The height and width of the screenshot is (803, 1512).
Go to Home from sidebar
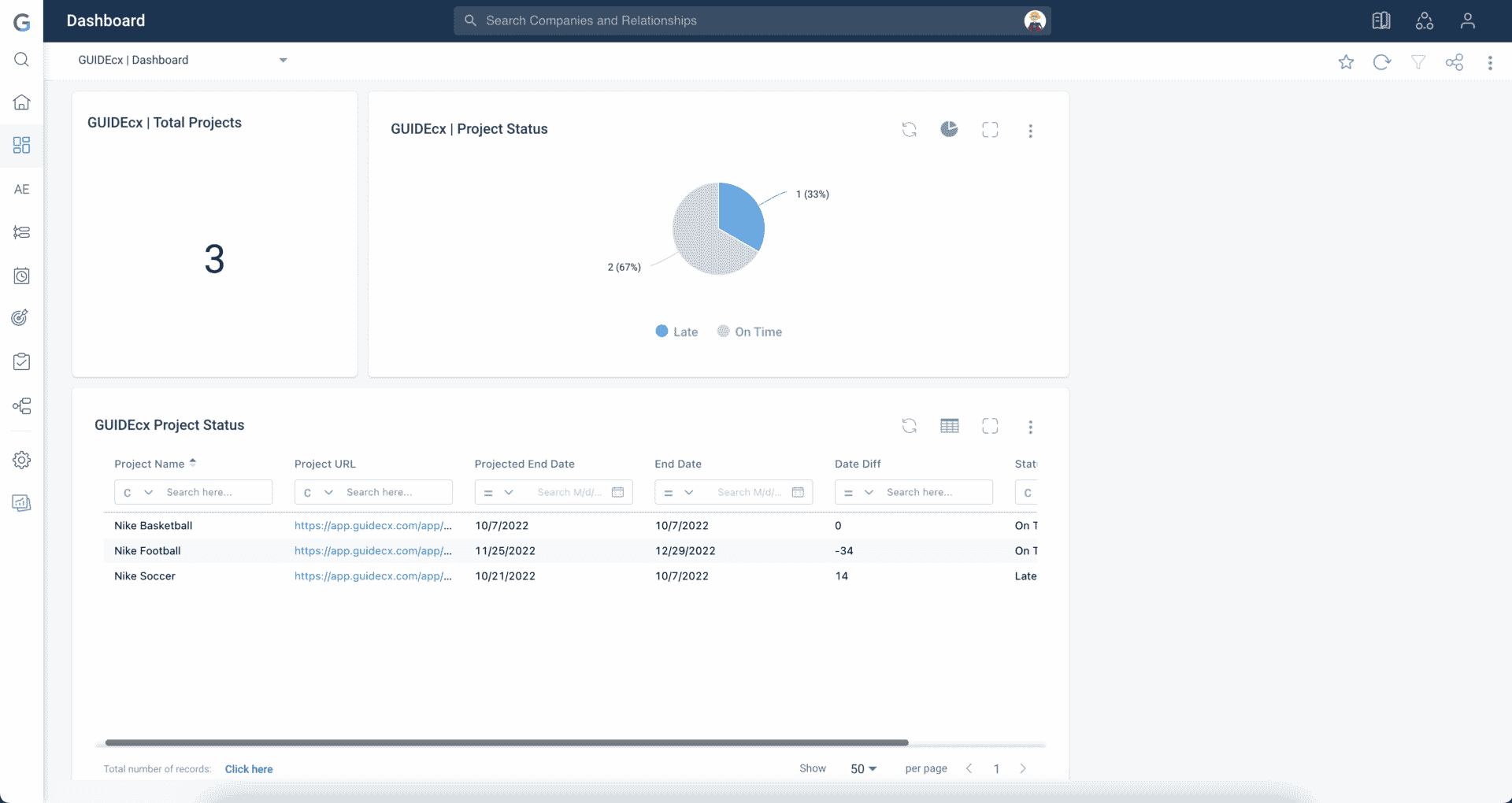(22, 102)
